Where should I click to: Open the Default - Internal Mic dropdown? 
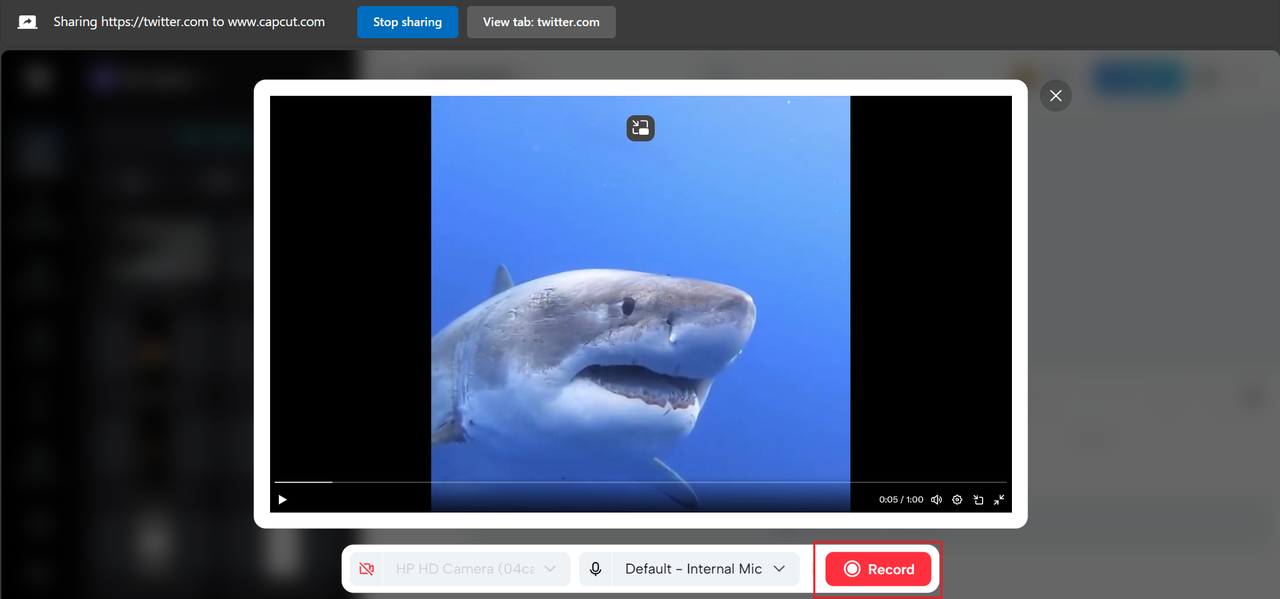point(706,569)
